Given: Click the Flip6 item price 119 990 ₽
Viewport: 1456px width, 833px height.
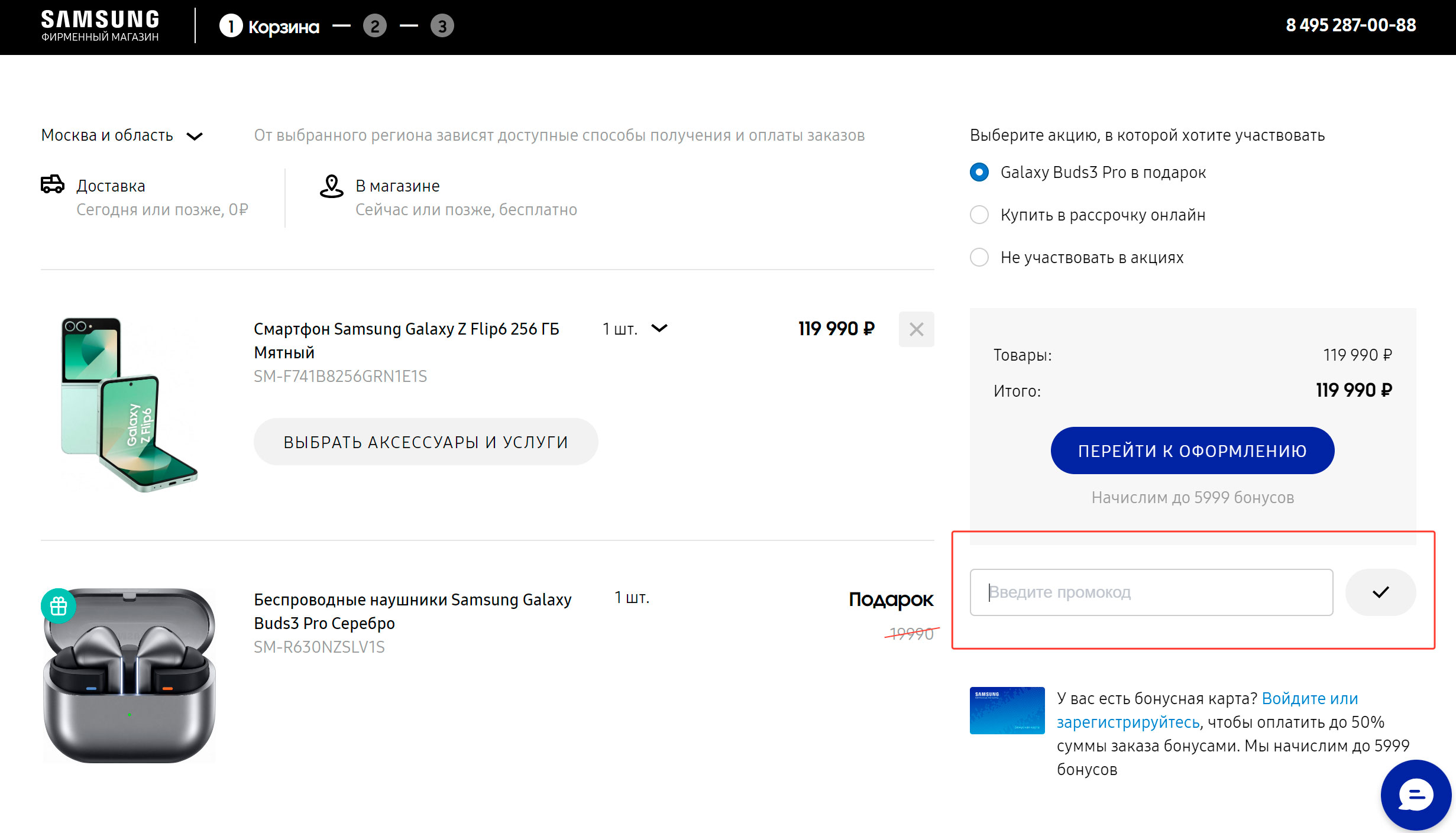Looking at the screenshot, I should [836, 329].
